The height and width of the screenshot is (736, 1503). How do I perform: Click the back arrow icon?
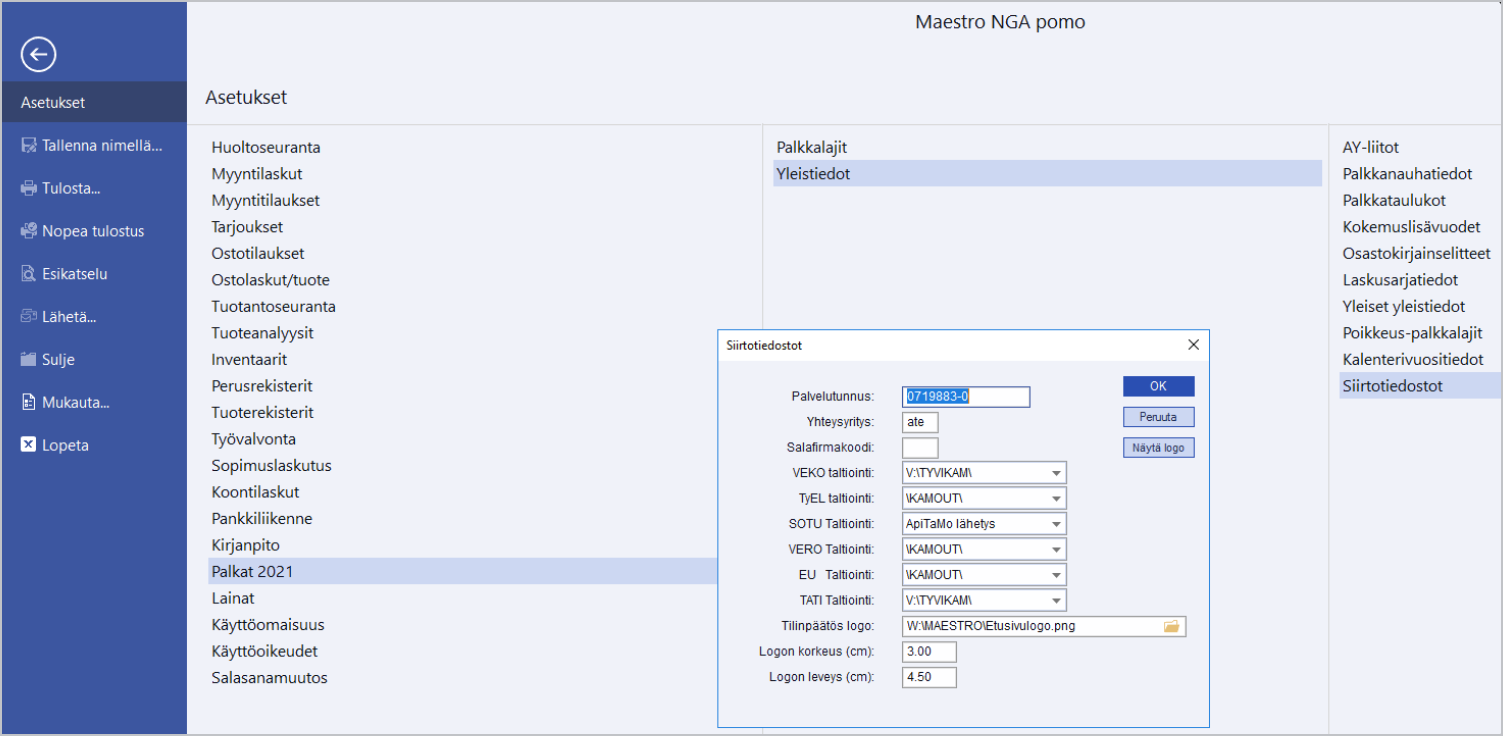point(38,55)
